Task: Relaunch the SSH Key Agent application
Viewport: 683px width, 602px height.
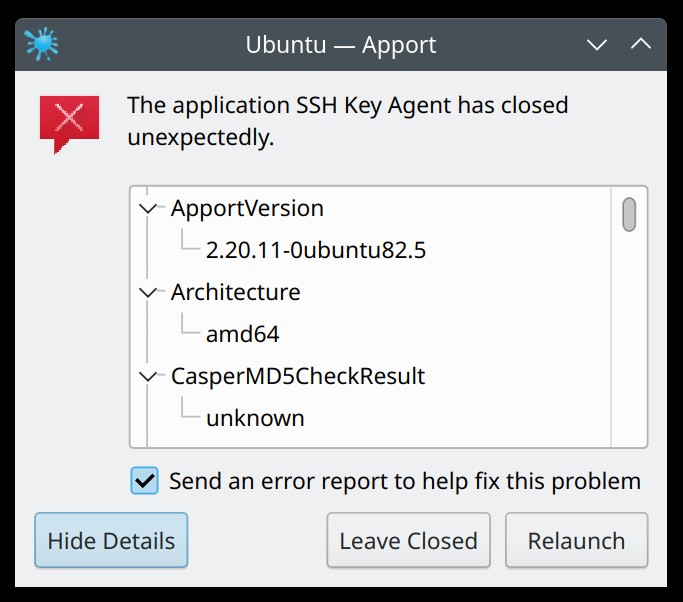Action: click(577, 540)
